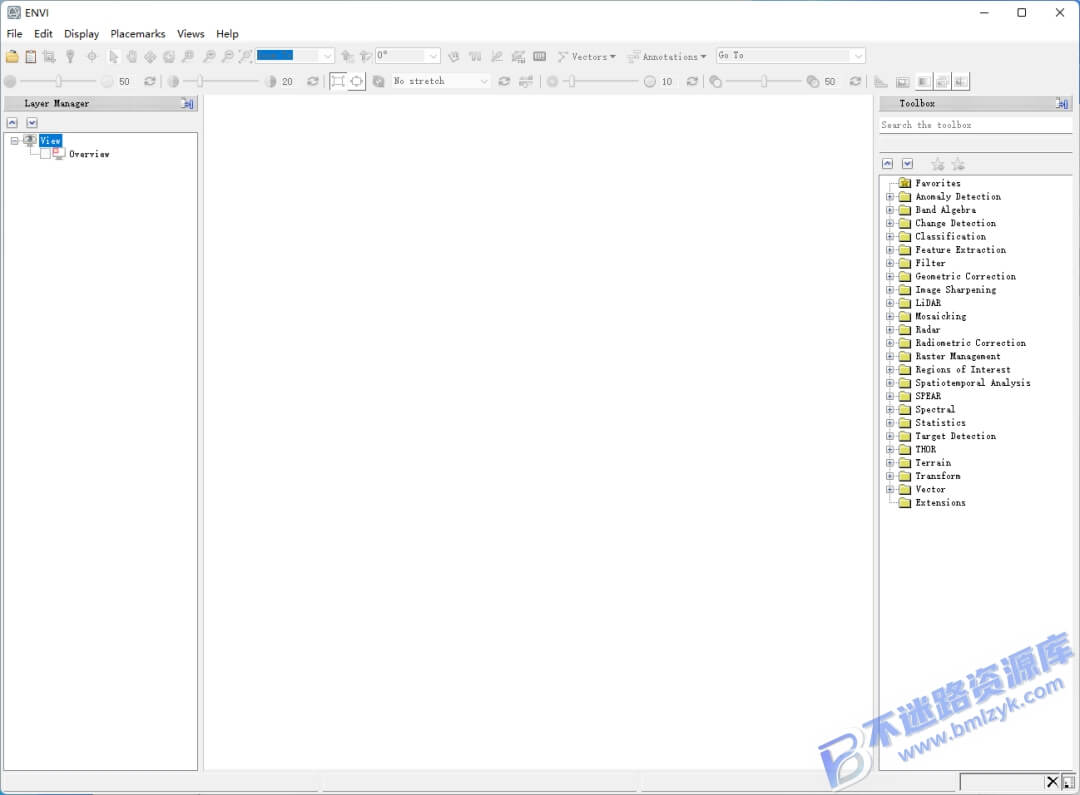Collapse all Toolbox folders
Viewport: 1080px width, 795px height.
pos(888,164)
